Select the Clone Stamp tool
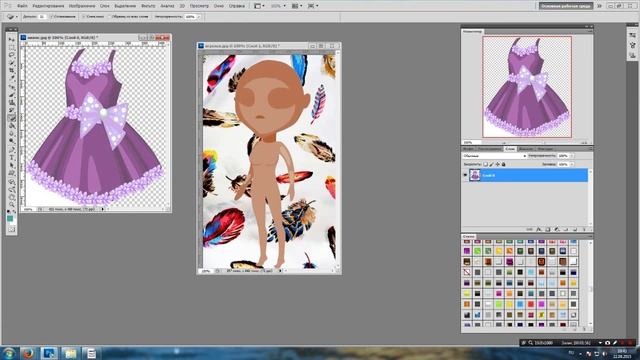The width and height of the screenshot is (640, 360). point(11,102)
